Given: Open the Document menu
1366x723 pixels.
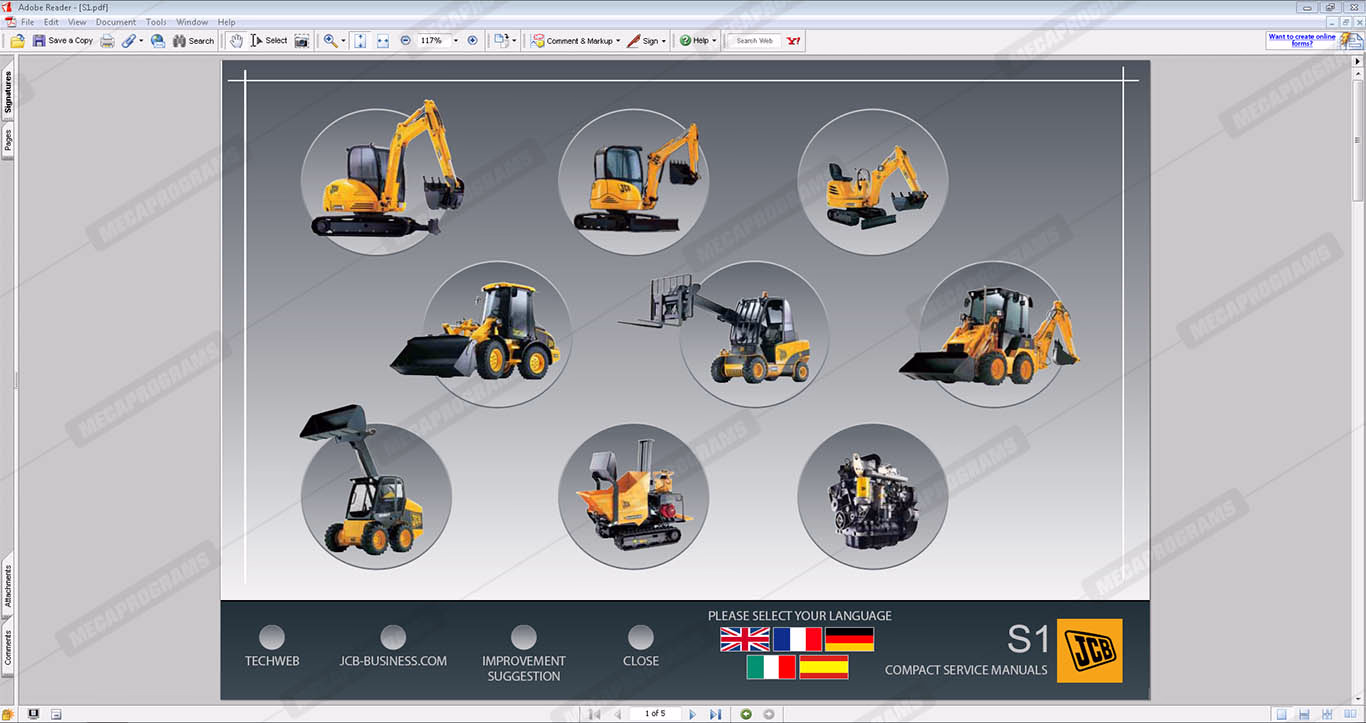Looking at the screenshot, I should [116, 22].
